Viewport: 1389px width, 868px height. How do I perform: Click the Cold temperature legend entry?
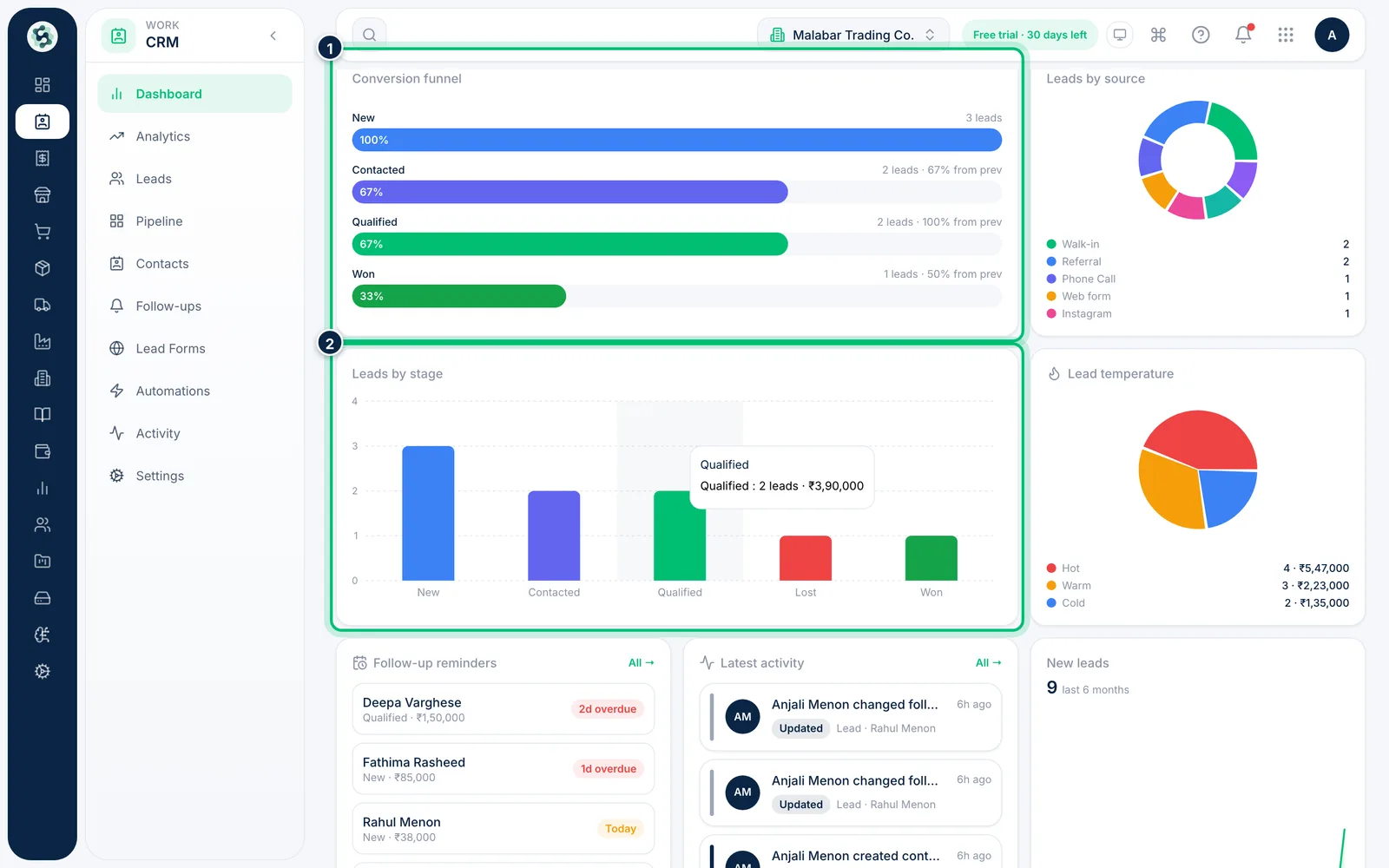click(1198, 602)
